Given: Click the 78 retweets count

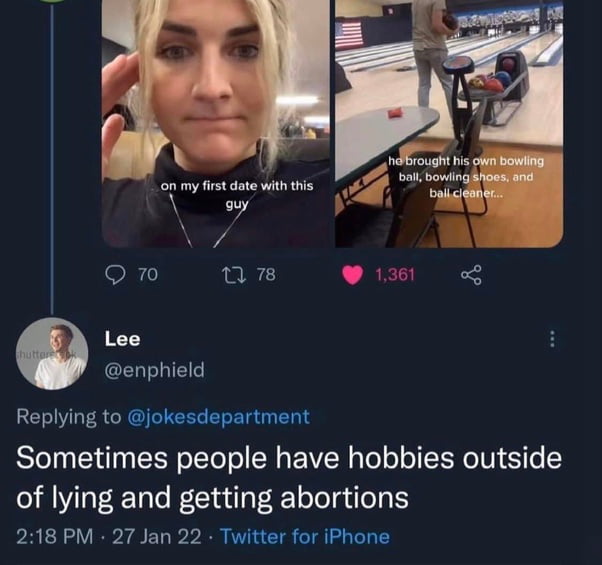Looking at the screenshot, I should point(266,275).
